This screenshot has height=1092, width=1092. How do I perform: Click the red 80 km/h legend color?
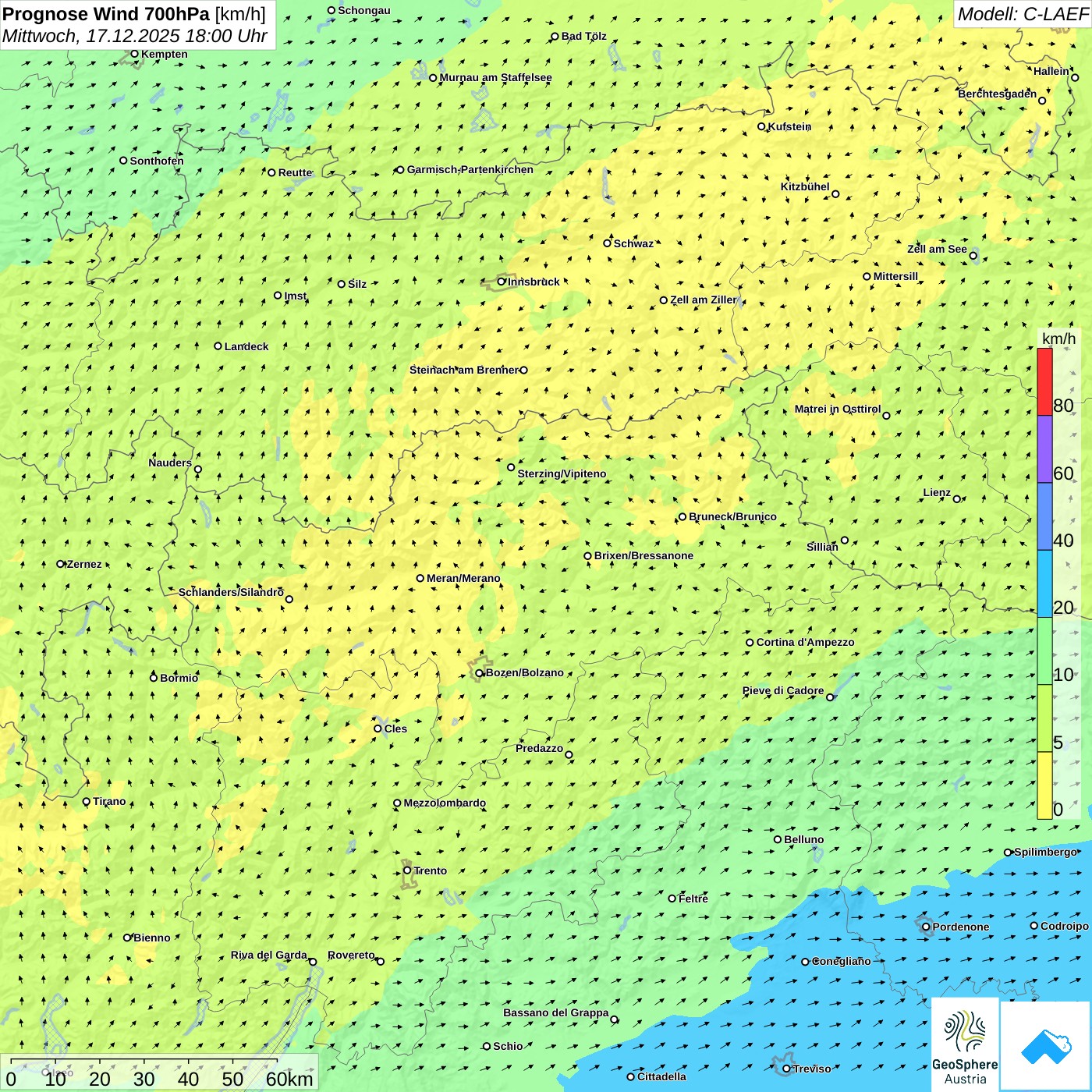1044,381
